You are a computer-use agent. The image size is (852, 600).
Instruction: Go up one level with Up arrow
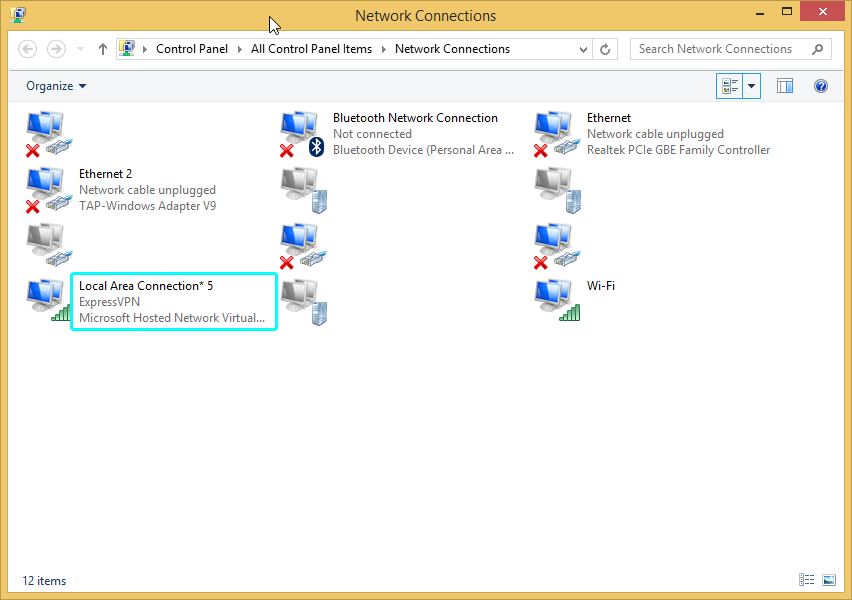click(x=103, y=49)
